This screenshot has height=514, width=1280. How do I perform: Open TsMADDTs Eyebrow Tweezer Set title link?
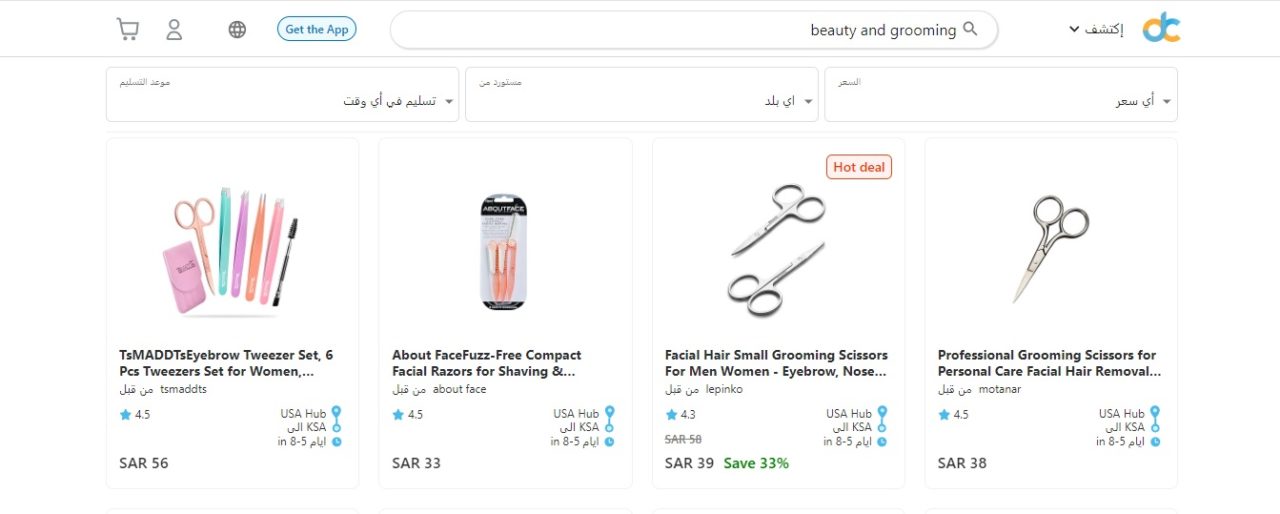[226, 363]
